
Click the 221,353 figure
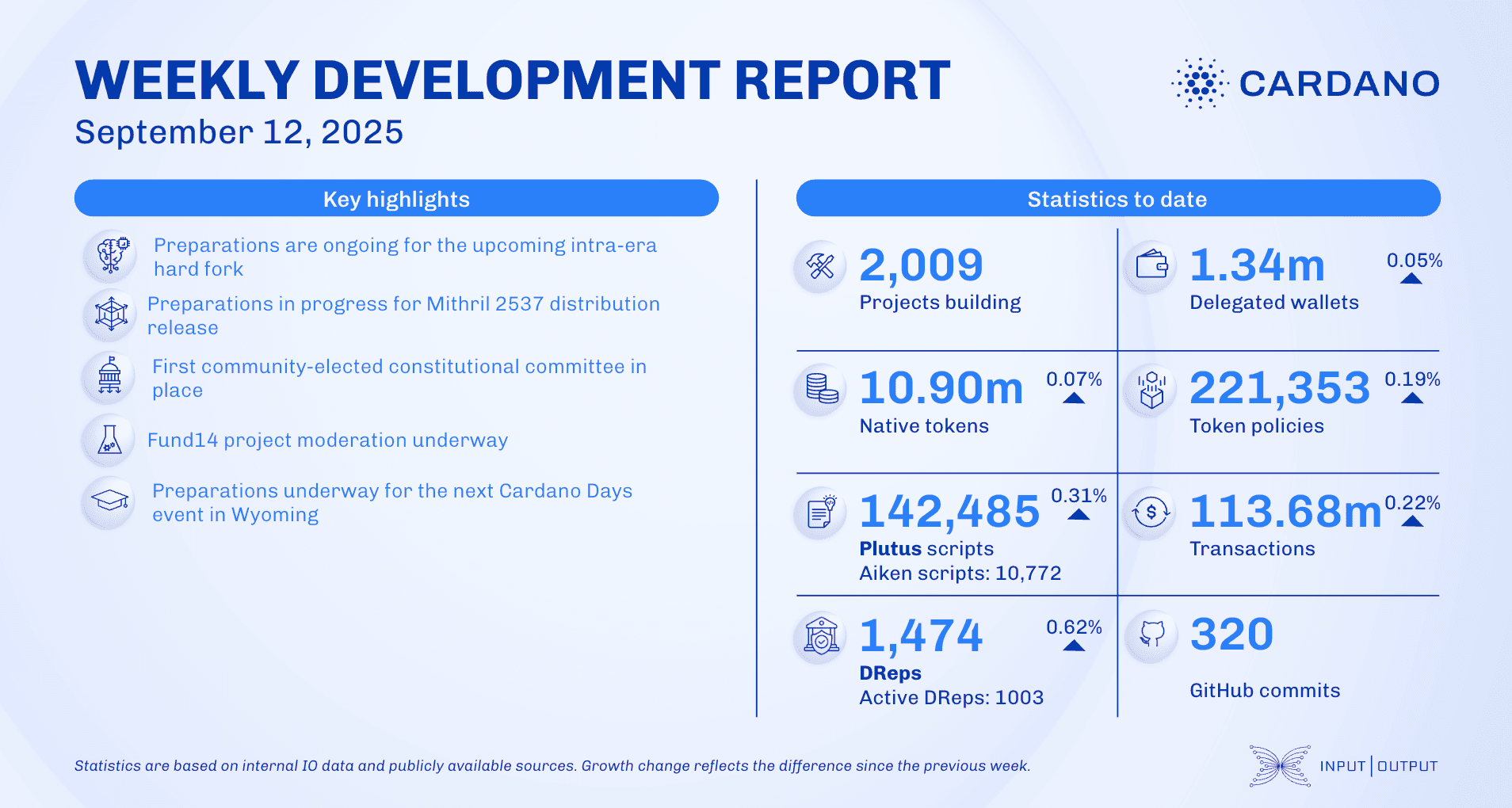pyautogui.click(x=1280, y=388)
